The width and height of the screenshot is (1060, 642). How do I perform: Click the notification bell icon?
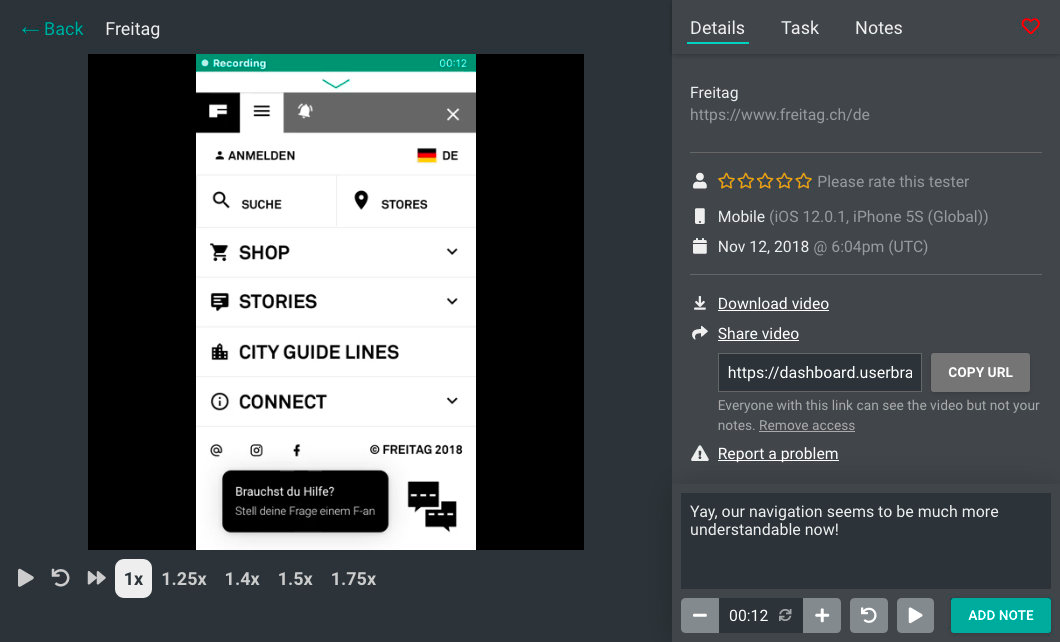(x=306, y=112)
